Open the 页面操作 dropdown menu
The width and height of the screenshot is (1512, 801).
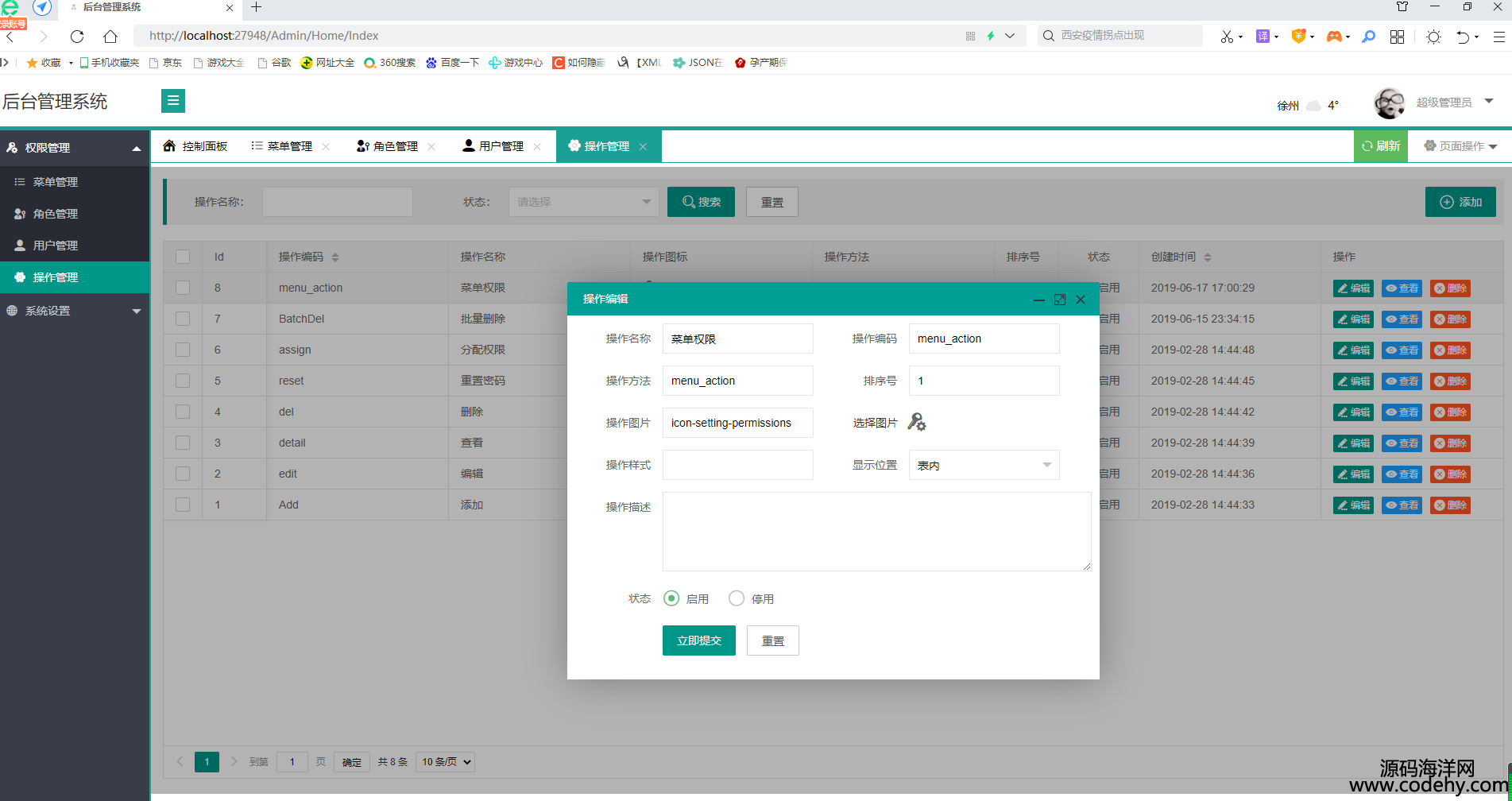[x=1460, y=146]
